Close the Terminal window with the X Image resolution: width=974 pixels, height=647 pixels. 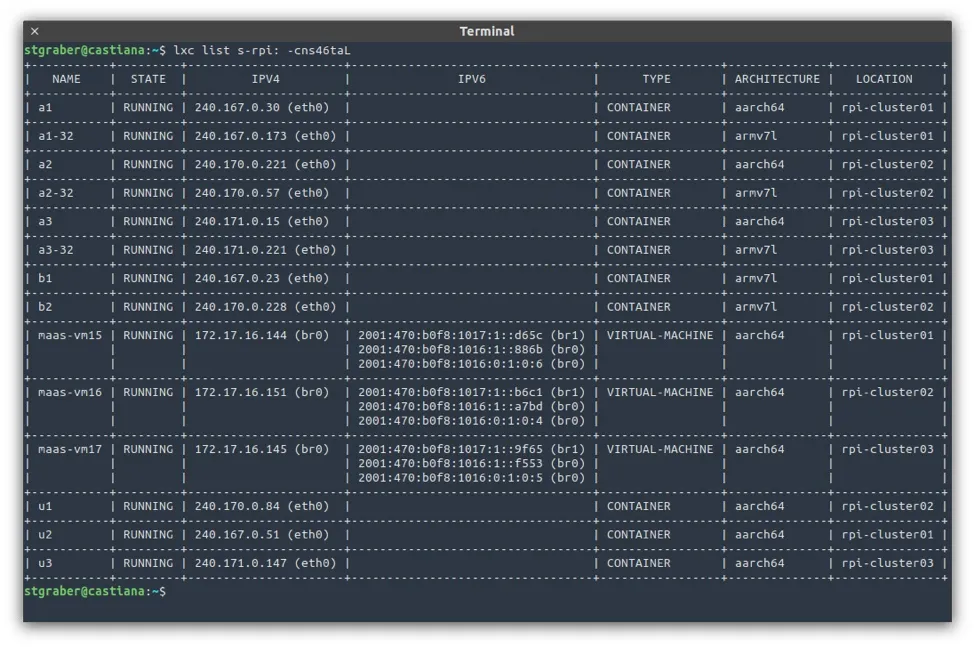click(35, 31)
